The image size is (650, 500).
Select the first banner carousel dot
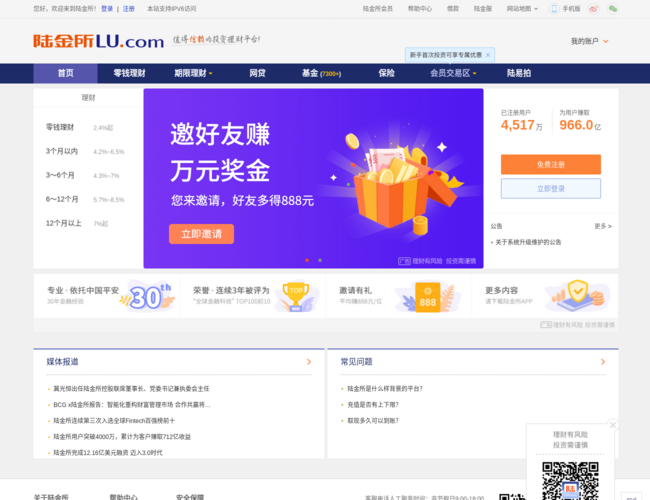point(307,260)
